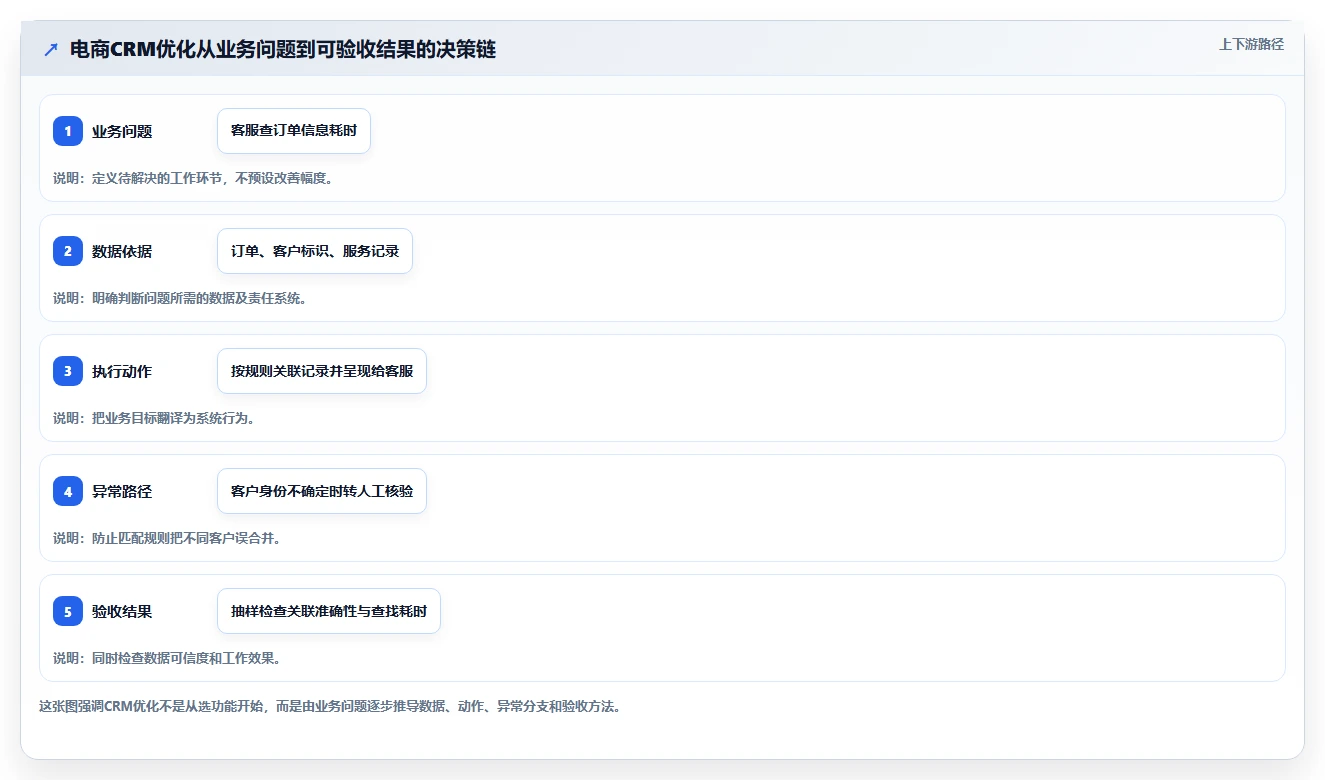This screenshot has width=1325, height=780.
Task: Click the 客户身份不确定时转人工核验 chip
Action: [322, 491]
